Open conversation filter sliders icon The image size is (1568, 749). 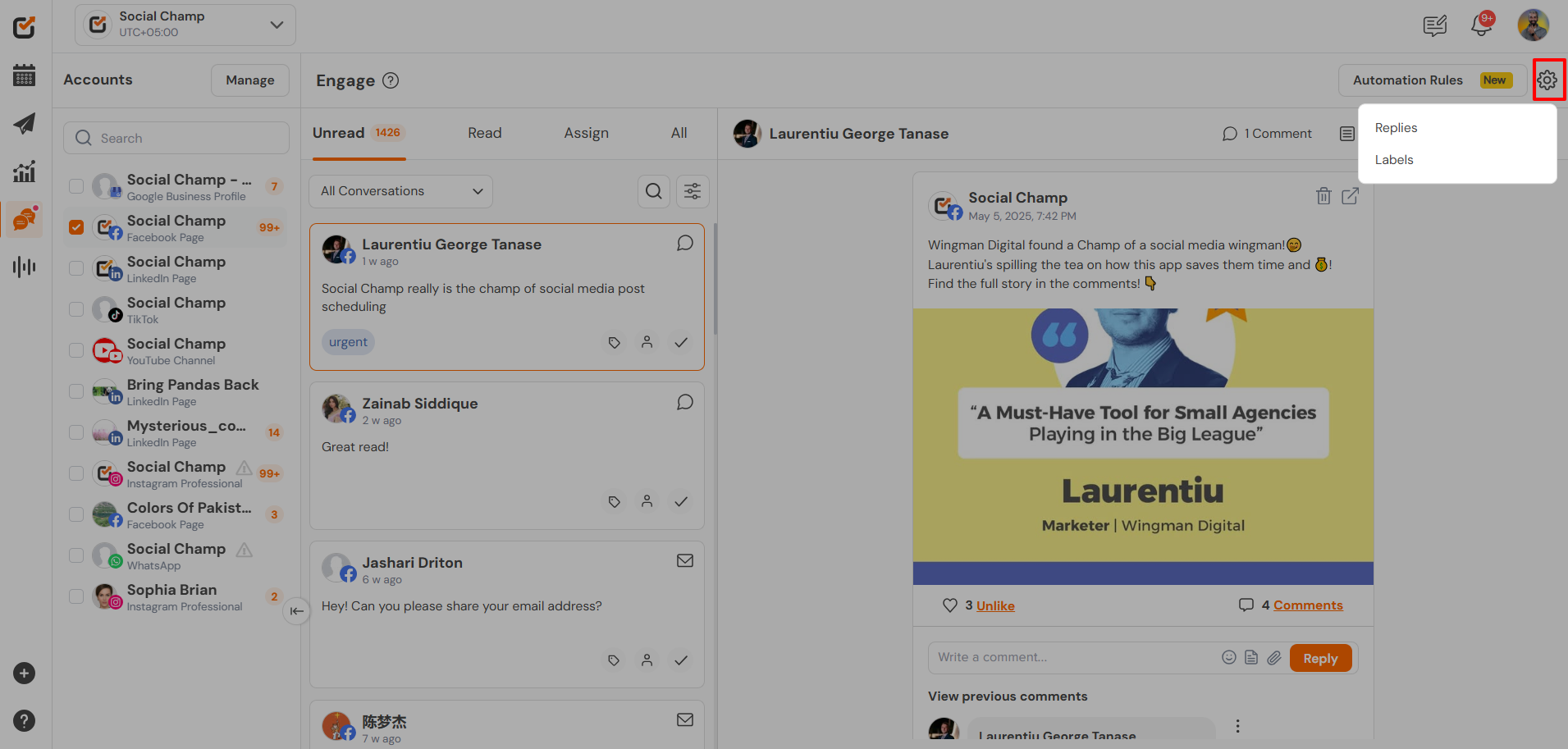click(693, 191)
